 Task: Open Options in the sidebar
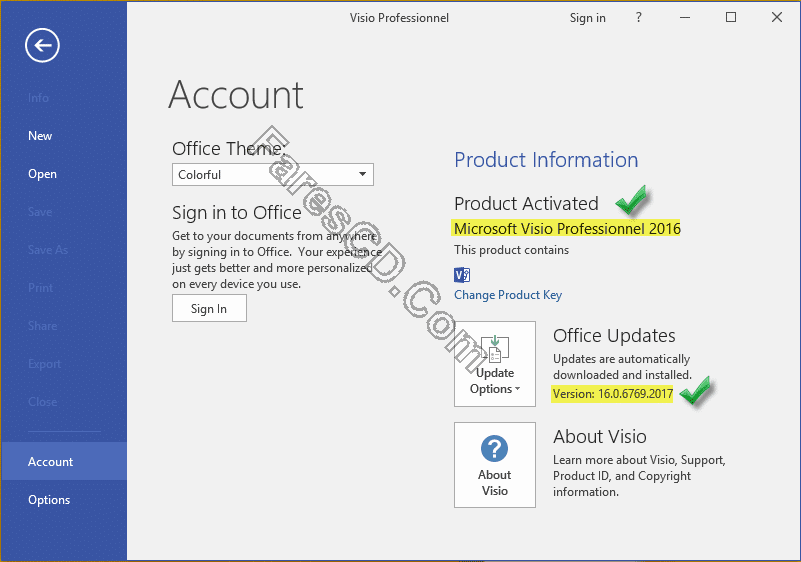49,500
